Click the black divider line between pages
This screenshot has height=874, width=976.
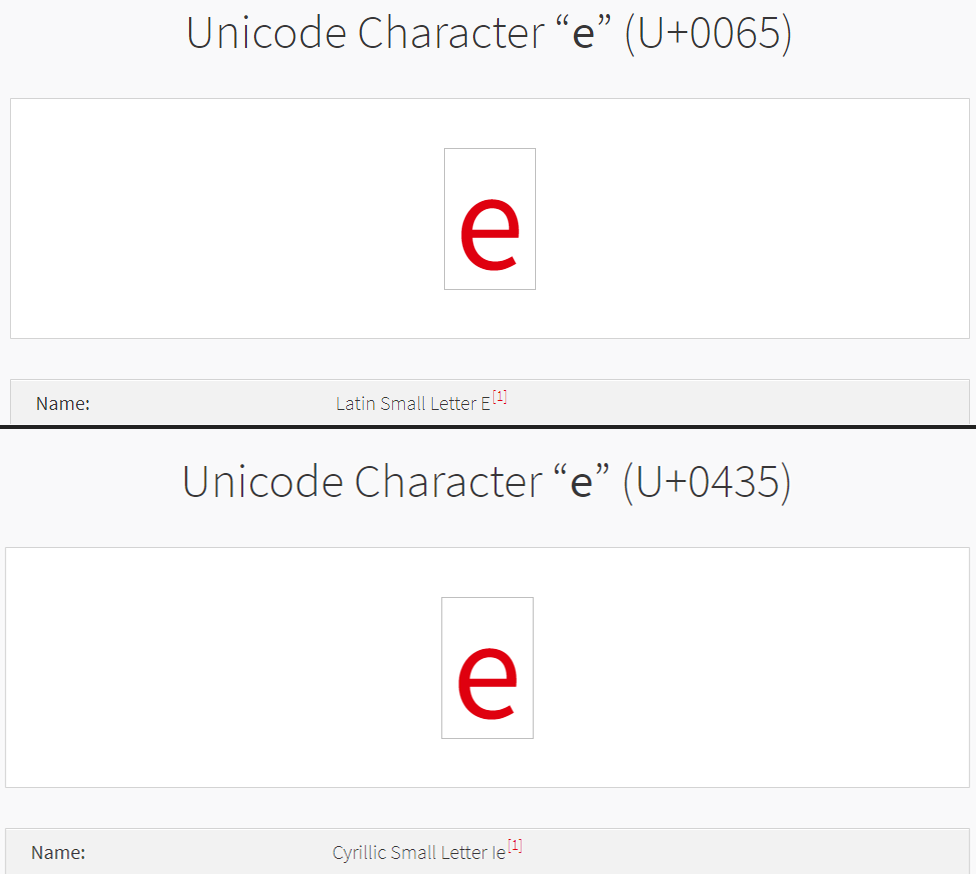(x=488, y=427)
